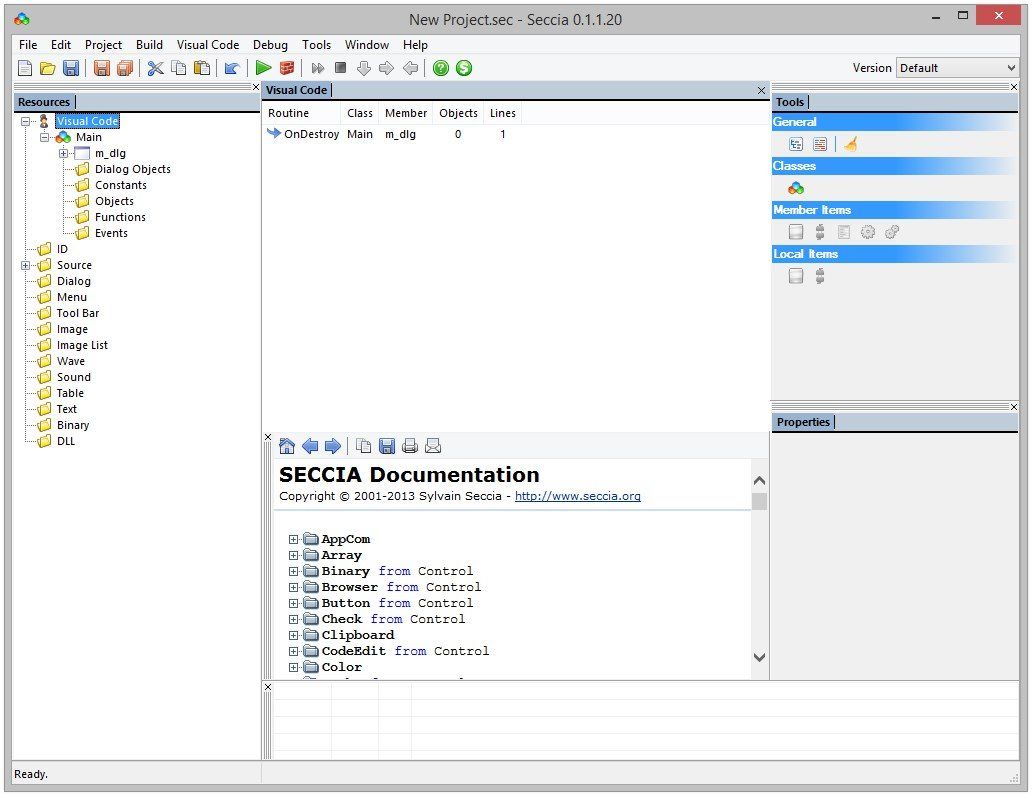Expand the AppCom documentation folder
Viewport: 1033px width, 796px height.
click(293, 539)
